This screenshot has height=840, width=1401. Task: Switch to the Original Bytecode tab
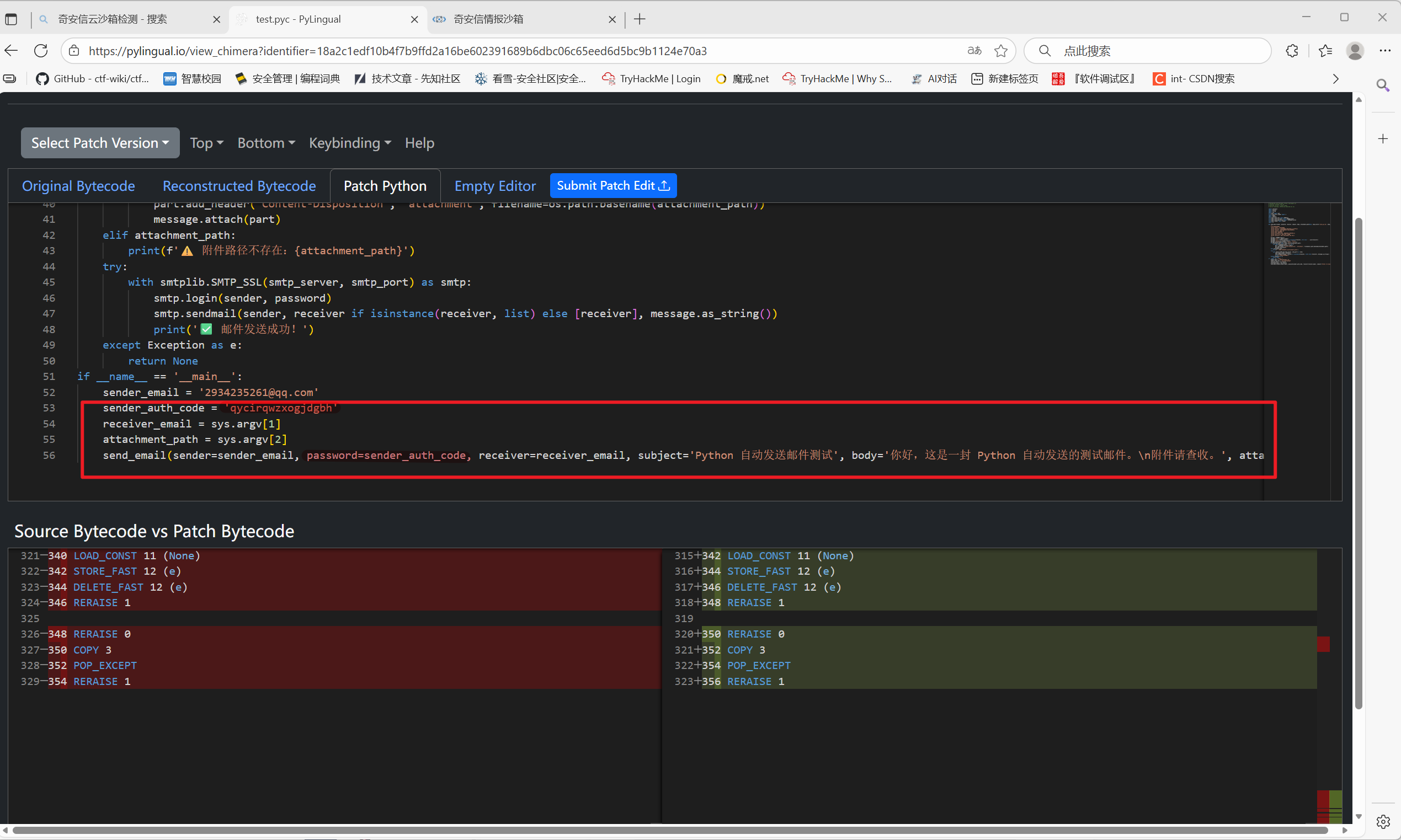click(x=78, y=186)
